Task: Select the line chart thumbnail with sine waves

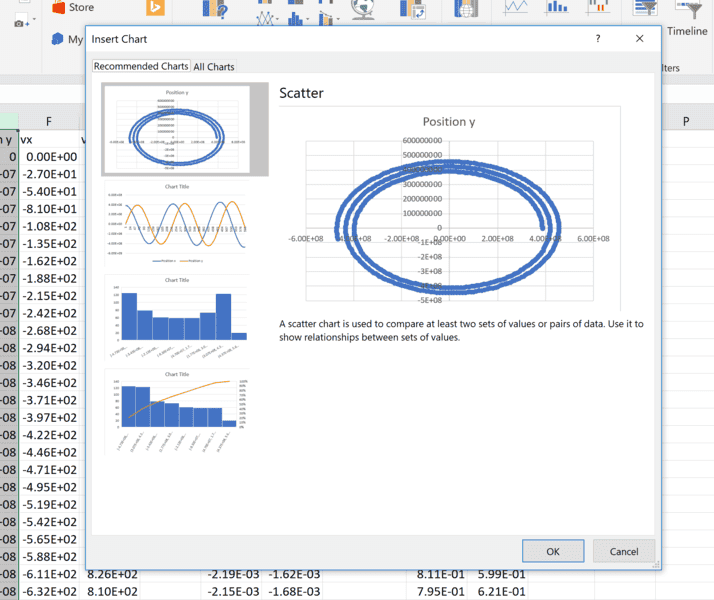Action: (177, 224)
